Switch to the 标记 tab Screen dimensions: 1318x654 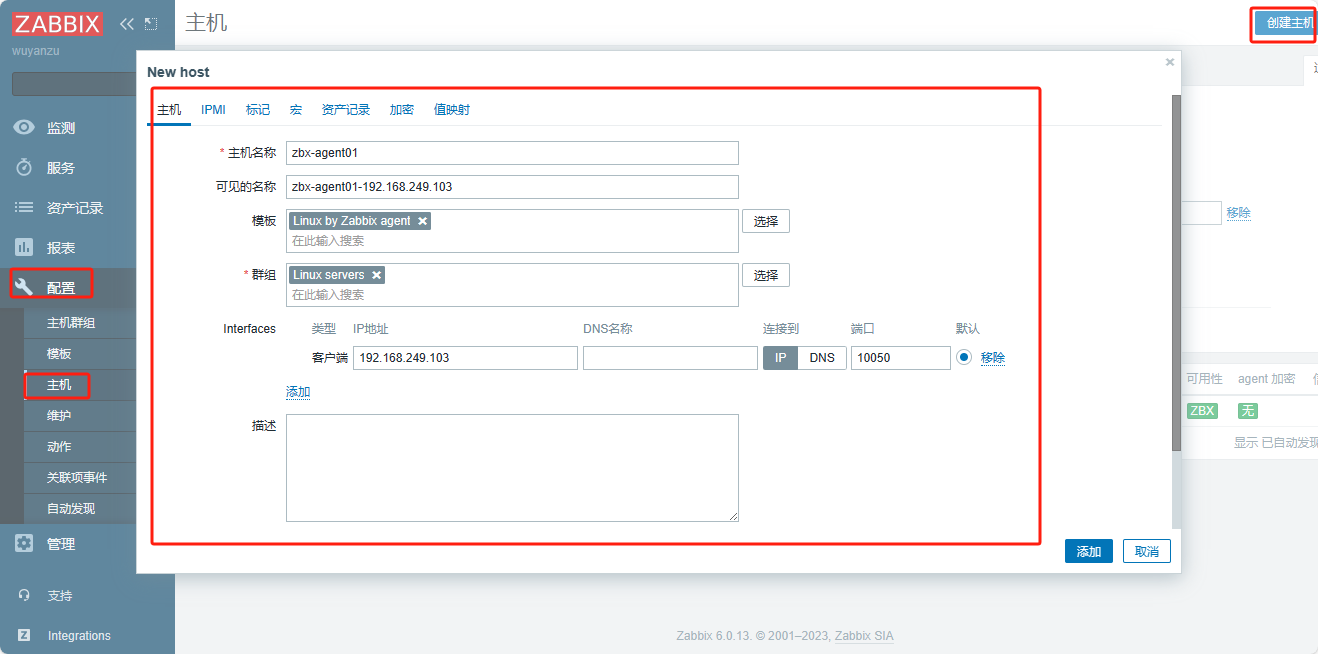click(x=258, y=110)
